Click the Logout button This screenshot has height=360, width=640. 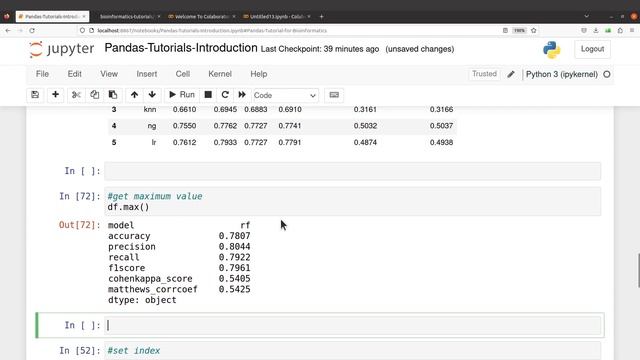tap(592, 49)
